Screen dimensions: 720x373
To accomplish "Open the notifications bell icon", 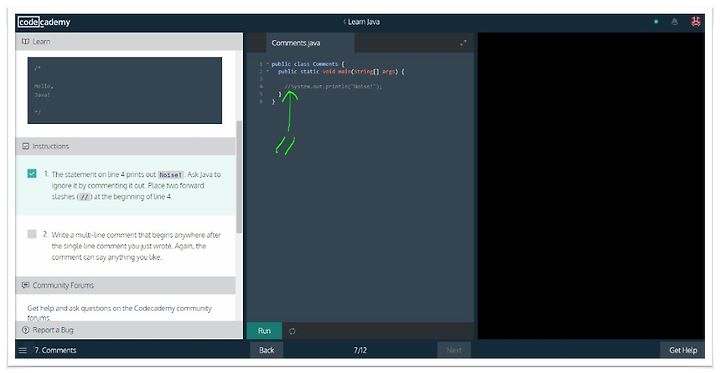I will pyautogui.click(x=675, y=22).
